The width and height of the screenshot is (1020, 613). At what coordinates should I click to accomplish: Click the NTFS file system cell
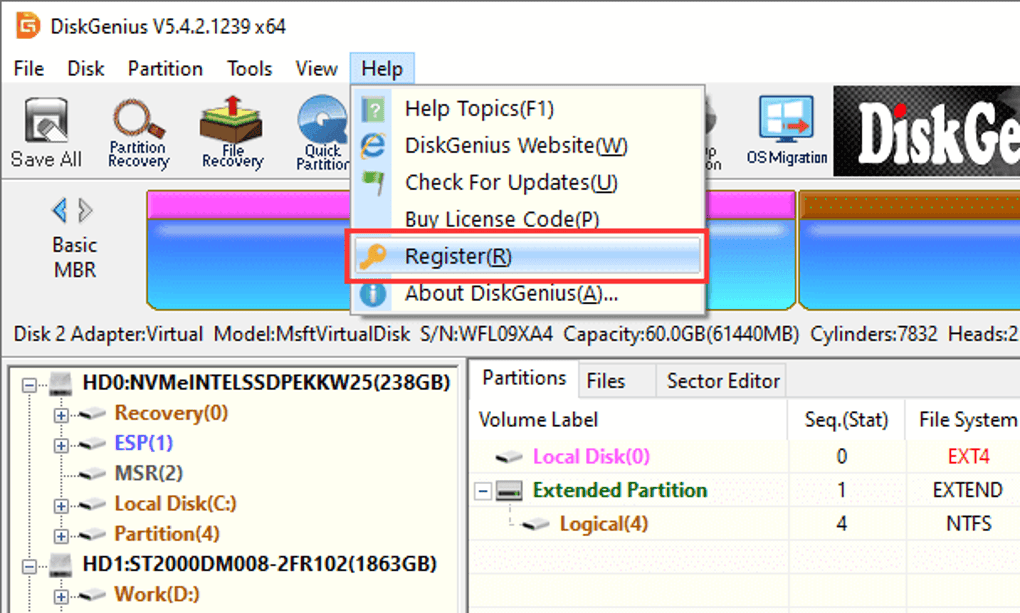[969, 524]
